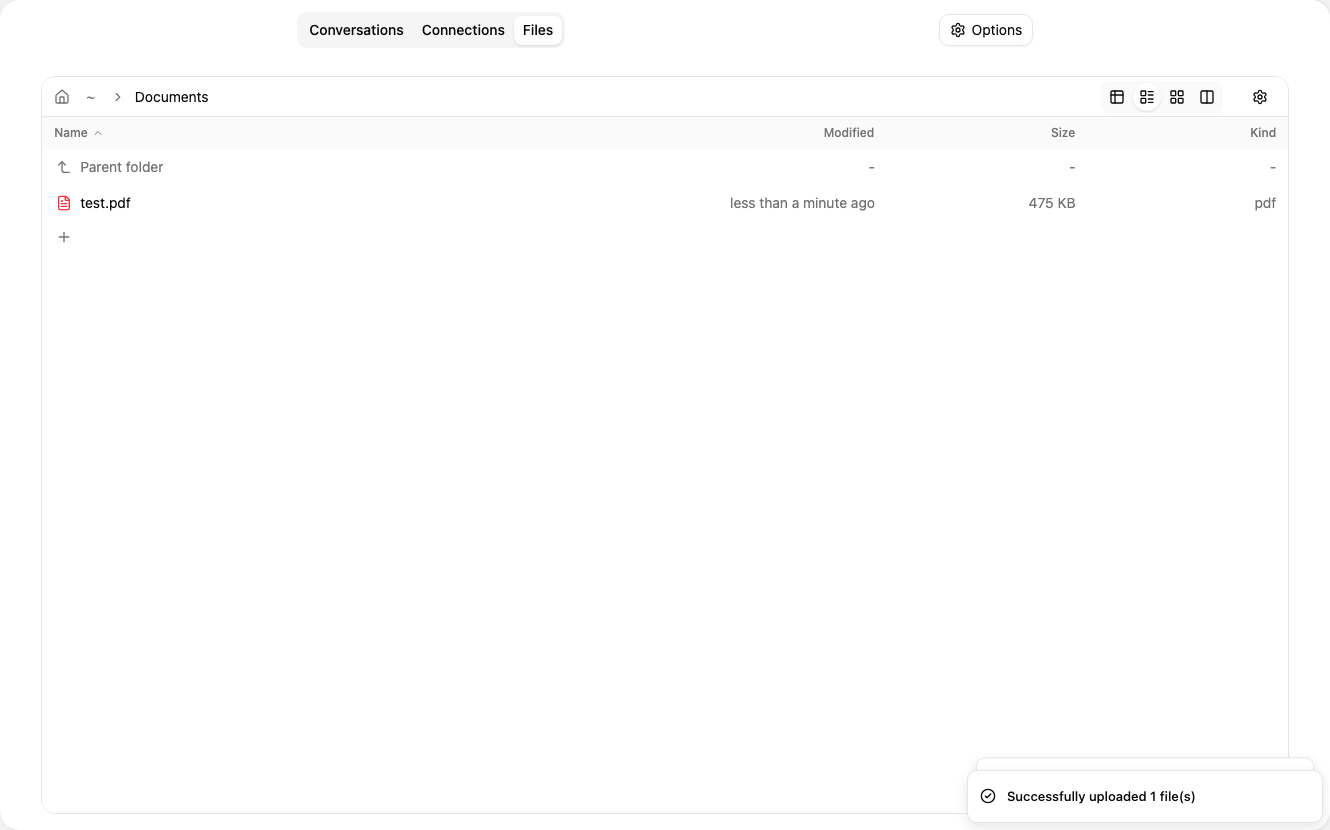The image size is (1330, 830).
Task: Click the 475 KB size cell
Action: tap(1052, 203)
